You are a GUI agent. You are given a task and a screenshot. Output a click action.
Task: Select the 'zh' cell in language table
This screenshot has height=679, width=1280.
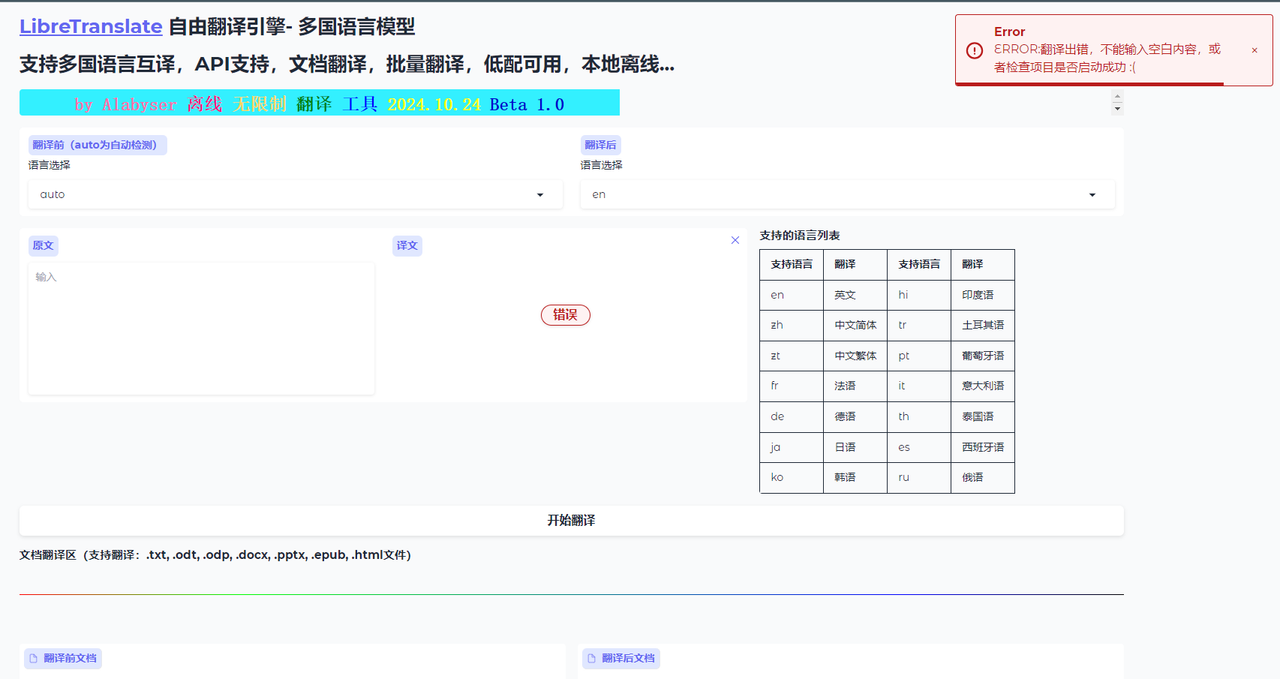[791, 325]
